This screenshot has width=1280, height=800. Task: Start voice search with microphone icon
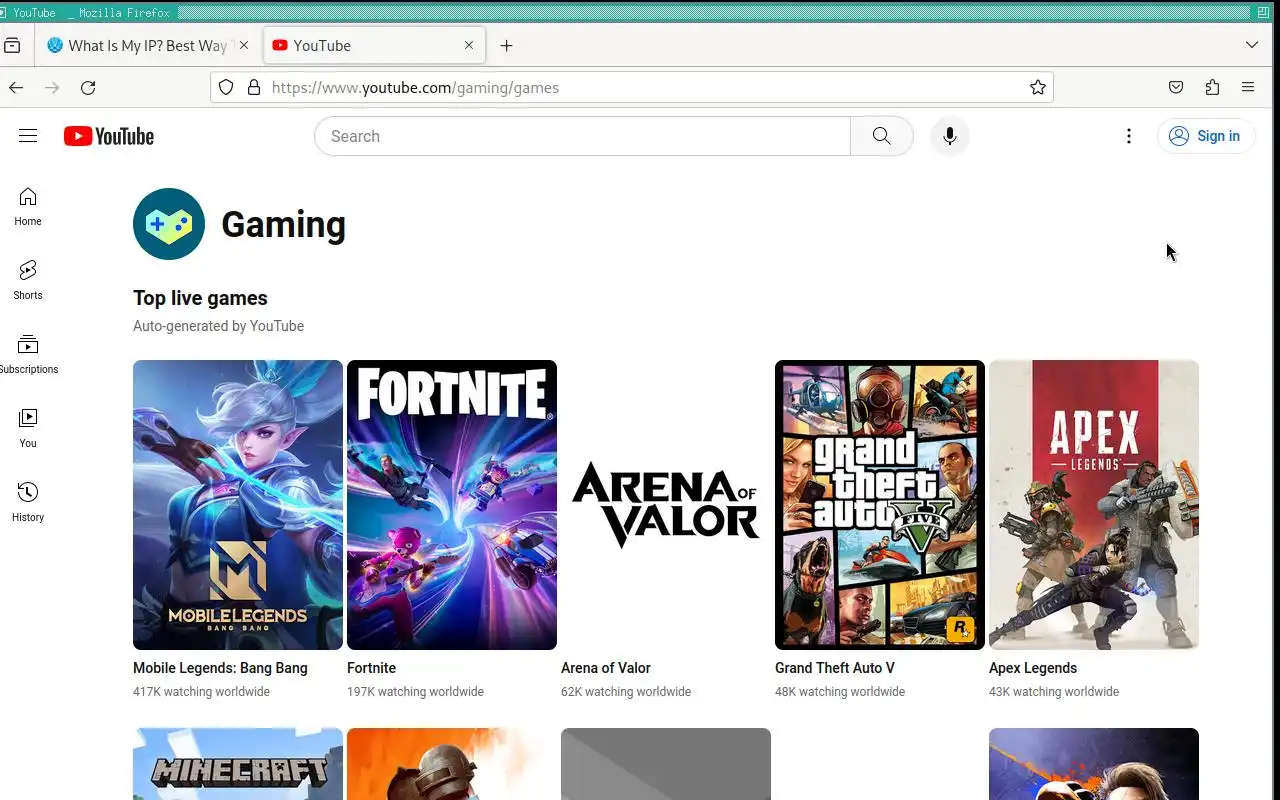point(950,136)
